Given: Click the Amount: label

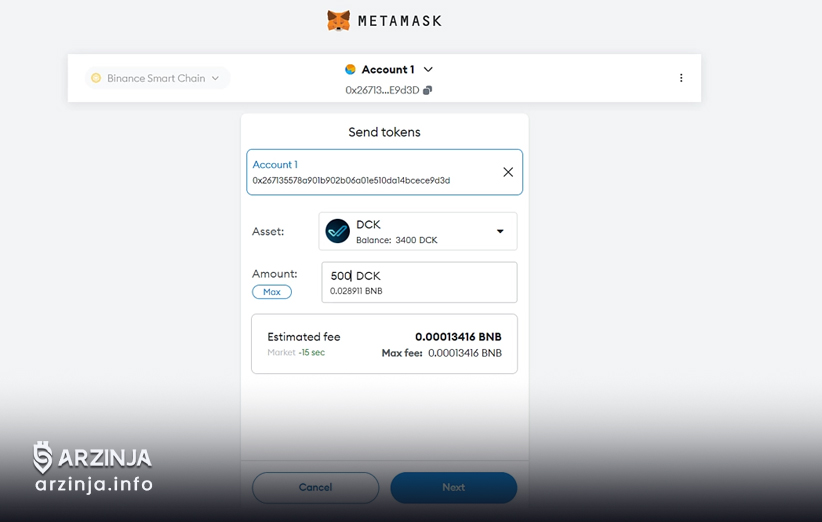Looking at the screenshot, I should tap(274, 274).
